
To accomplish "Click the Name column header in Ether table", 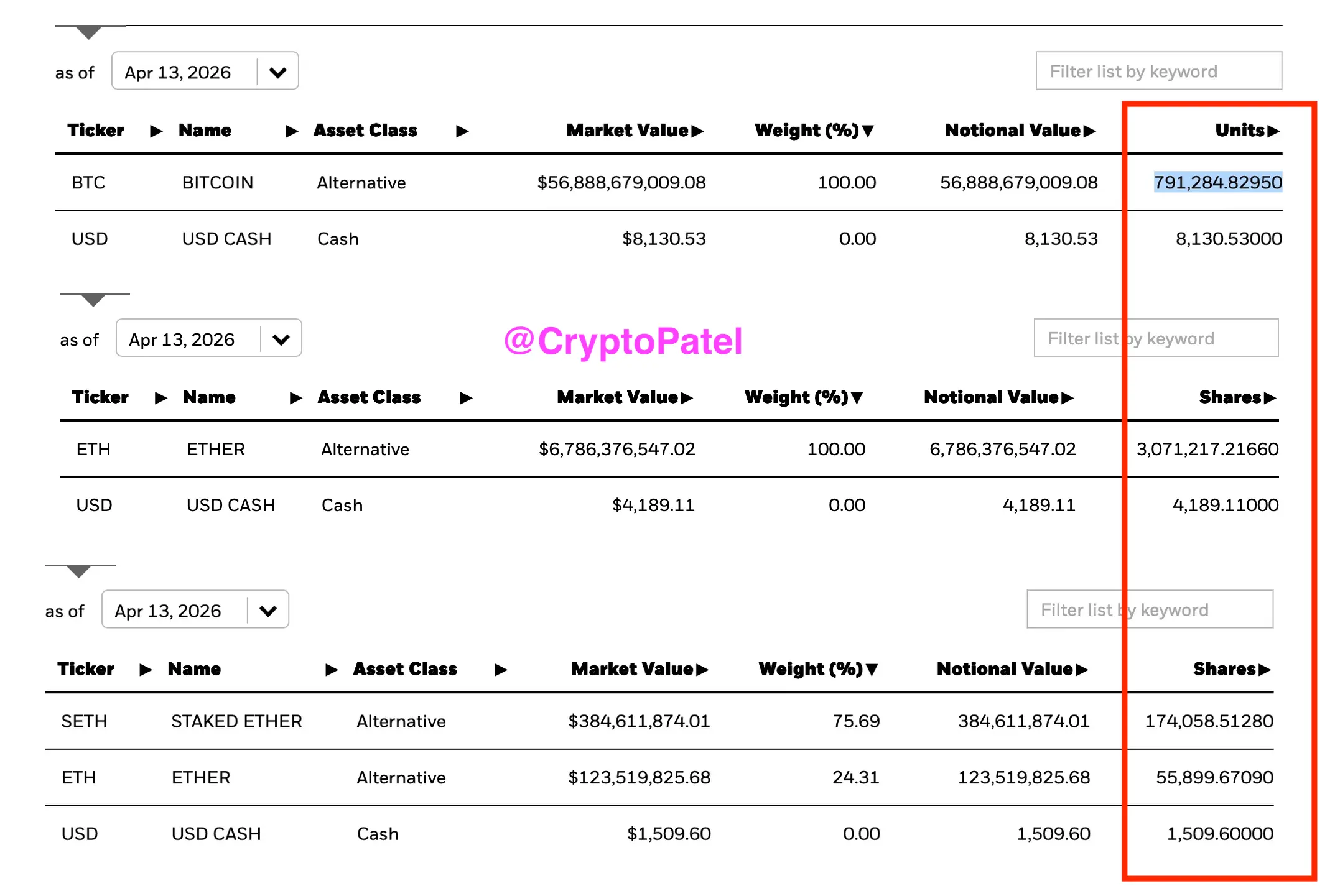I will (x=209, y=397).
